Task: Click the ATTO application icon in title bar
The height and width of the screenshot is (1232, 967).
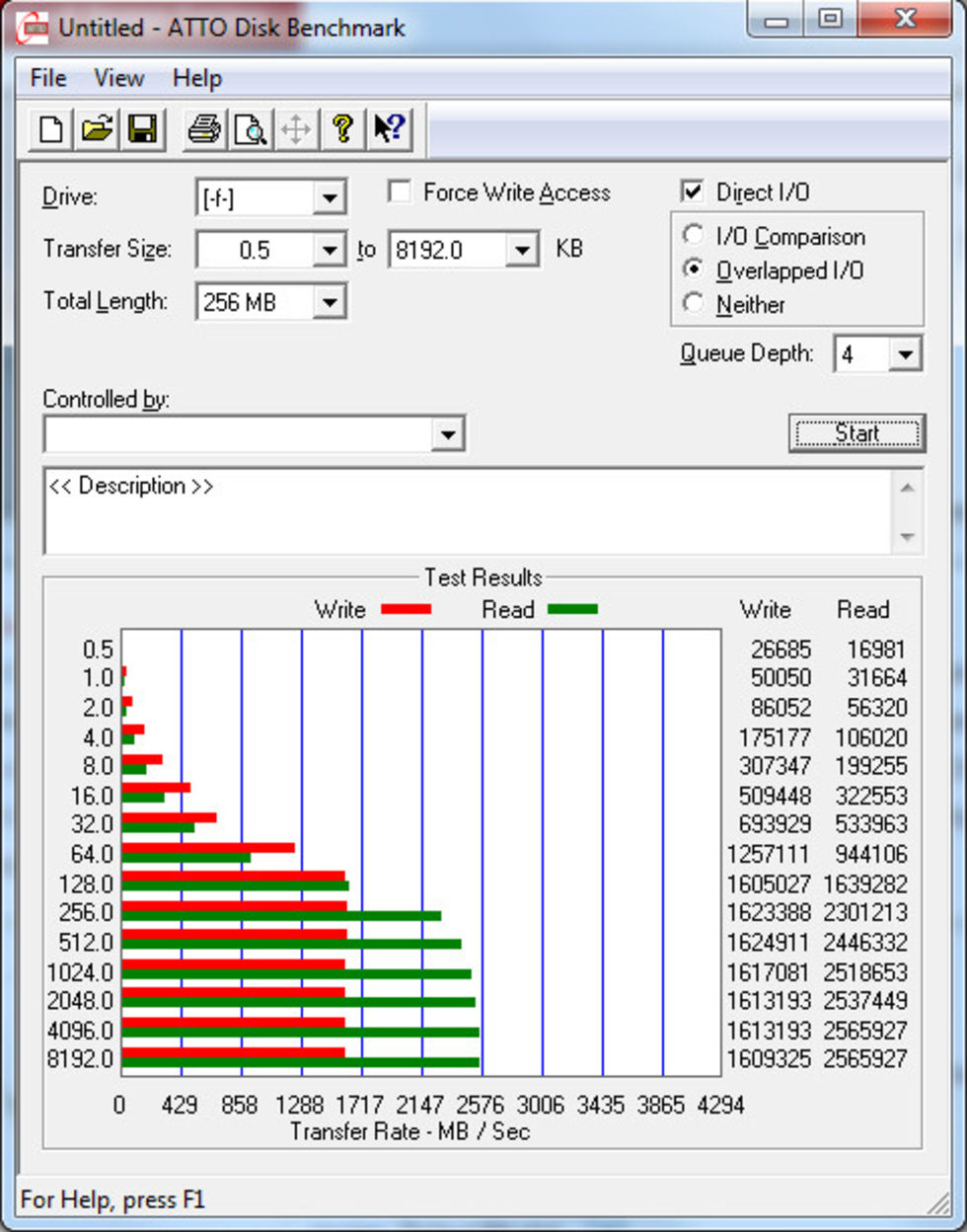Action: (33, 28)
